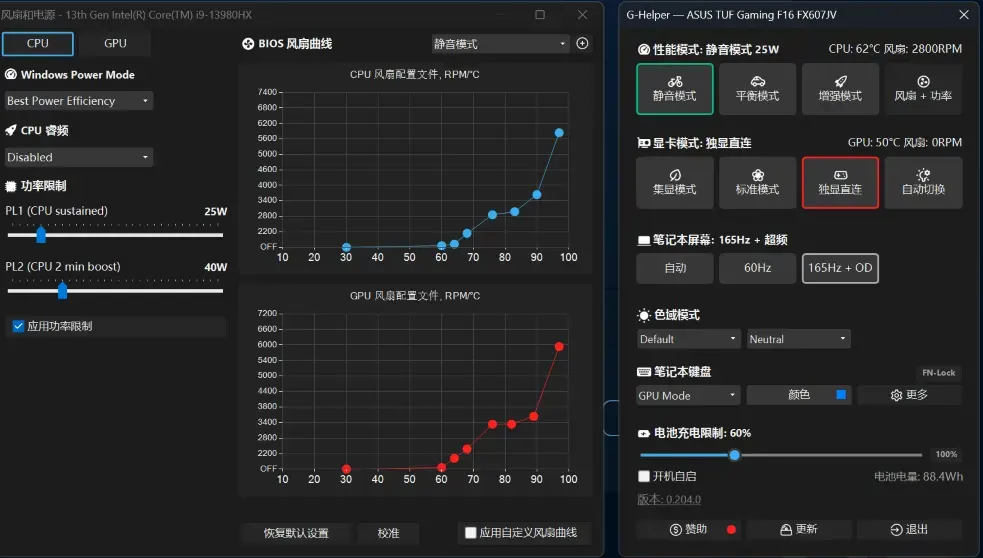
Task: Open the Default color gamut dropdown
Action: pyautogui.click(x=688, y=339)
